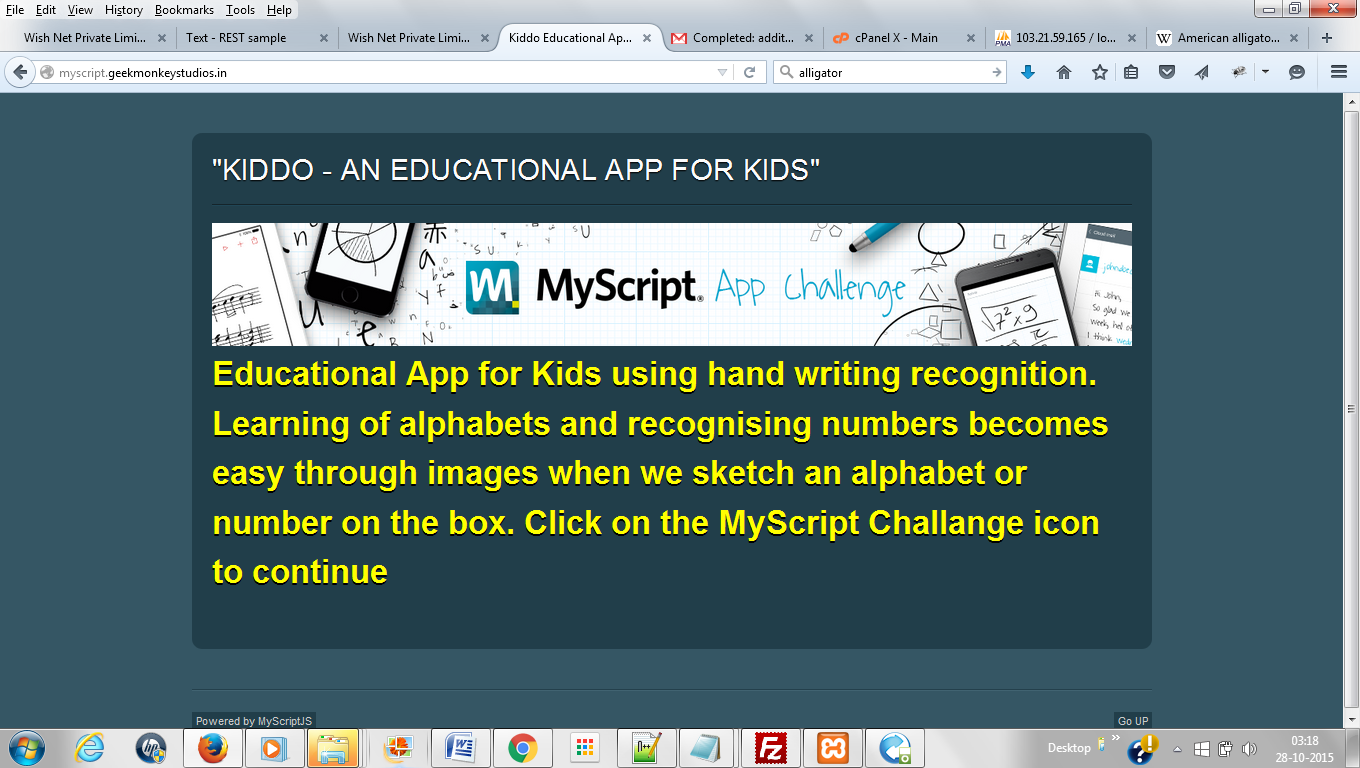Save page to Pocket icon
Image resolution: width=1360 pixels, height=768 pixels.
pos(1166,72)
